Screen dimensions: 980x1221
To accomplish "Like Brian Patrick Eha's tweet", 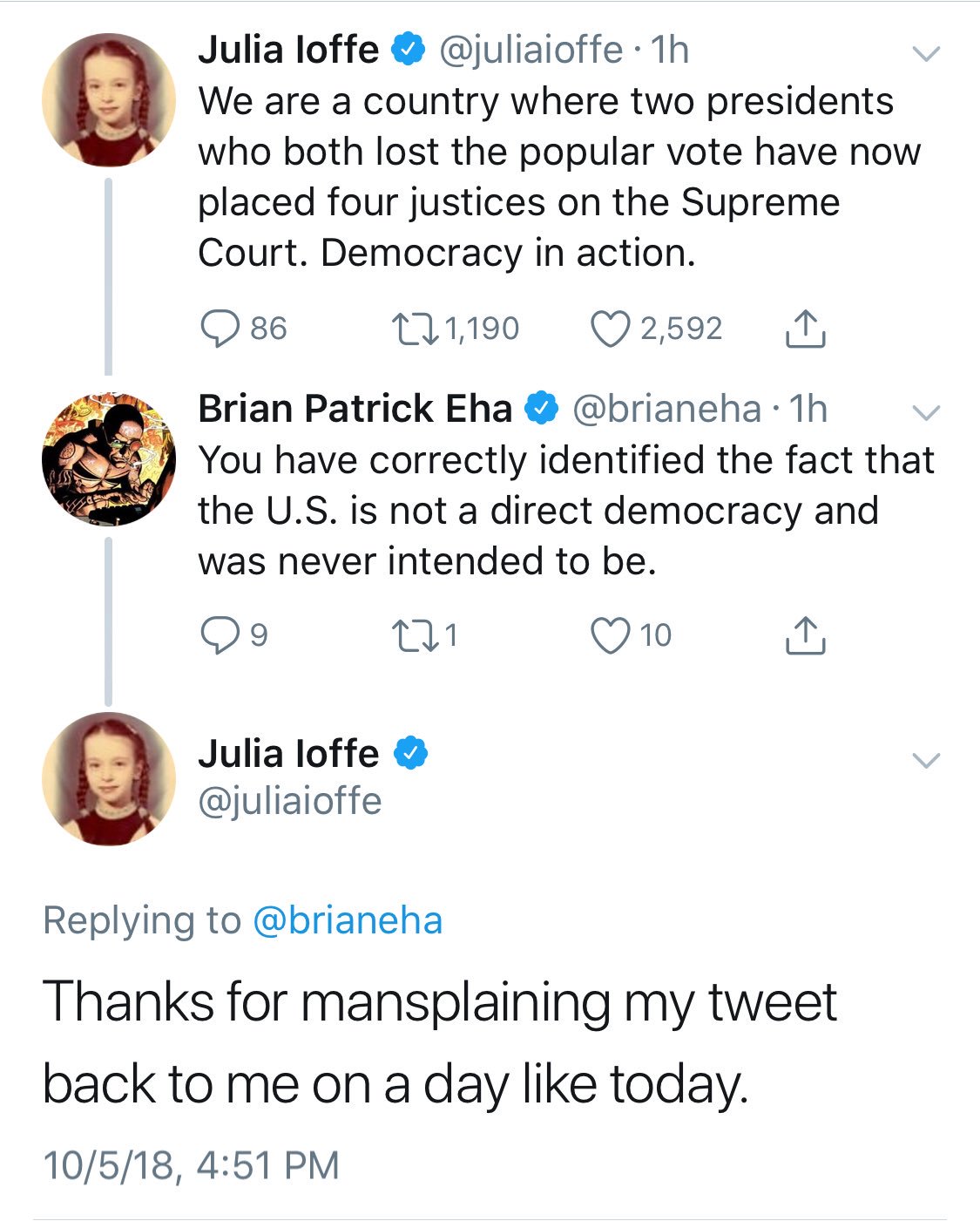I will pyautogui.click(x=610, y=635).
